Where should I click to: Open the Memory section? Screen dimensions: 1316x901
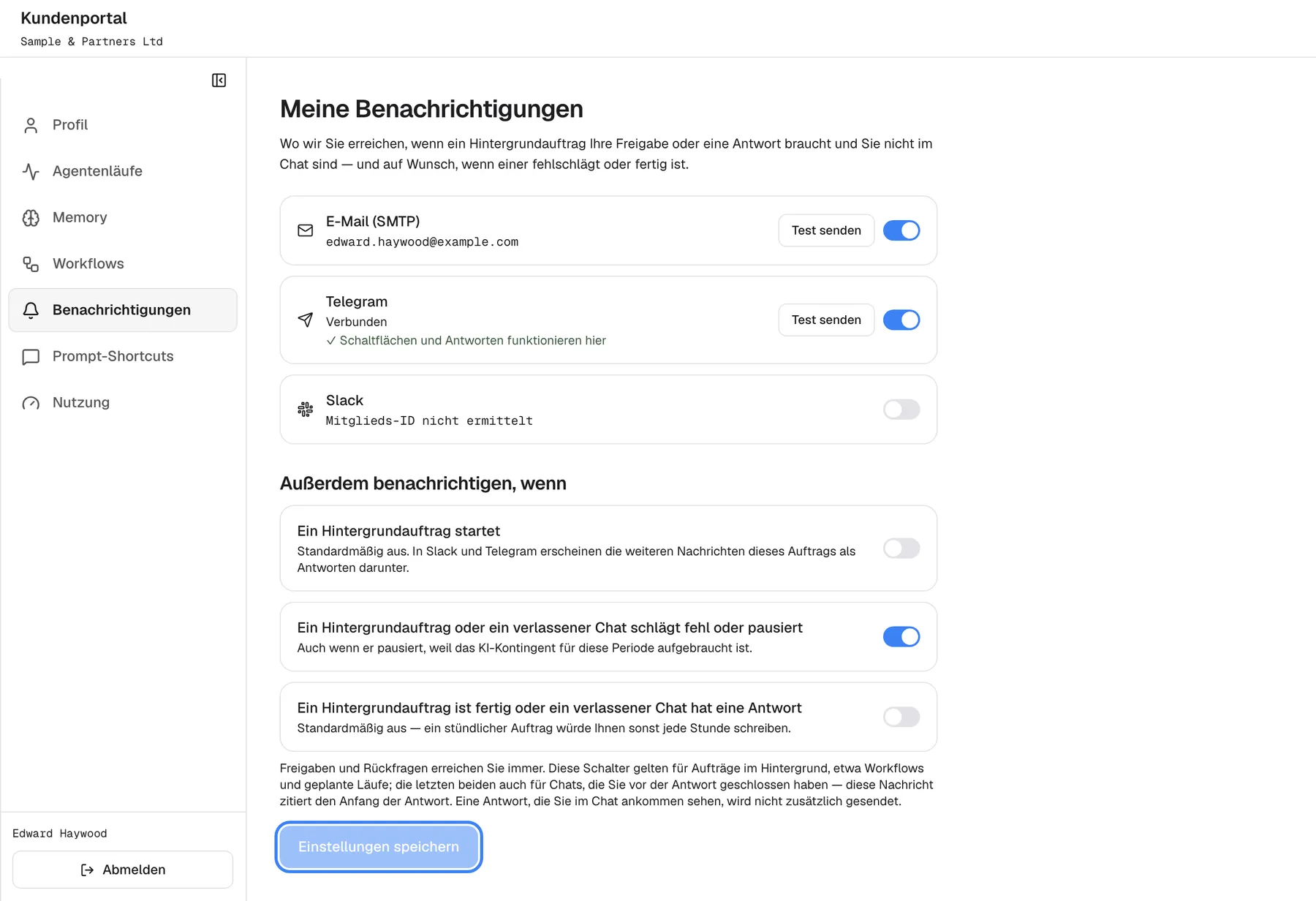pyautogui.click(x=123, y=218)
